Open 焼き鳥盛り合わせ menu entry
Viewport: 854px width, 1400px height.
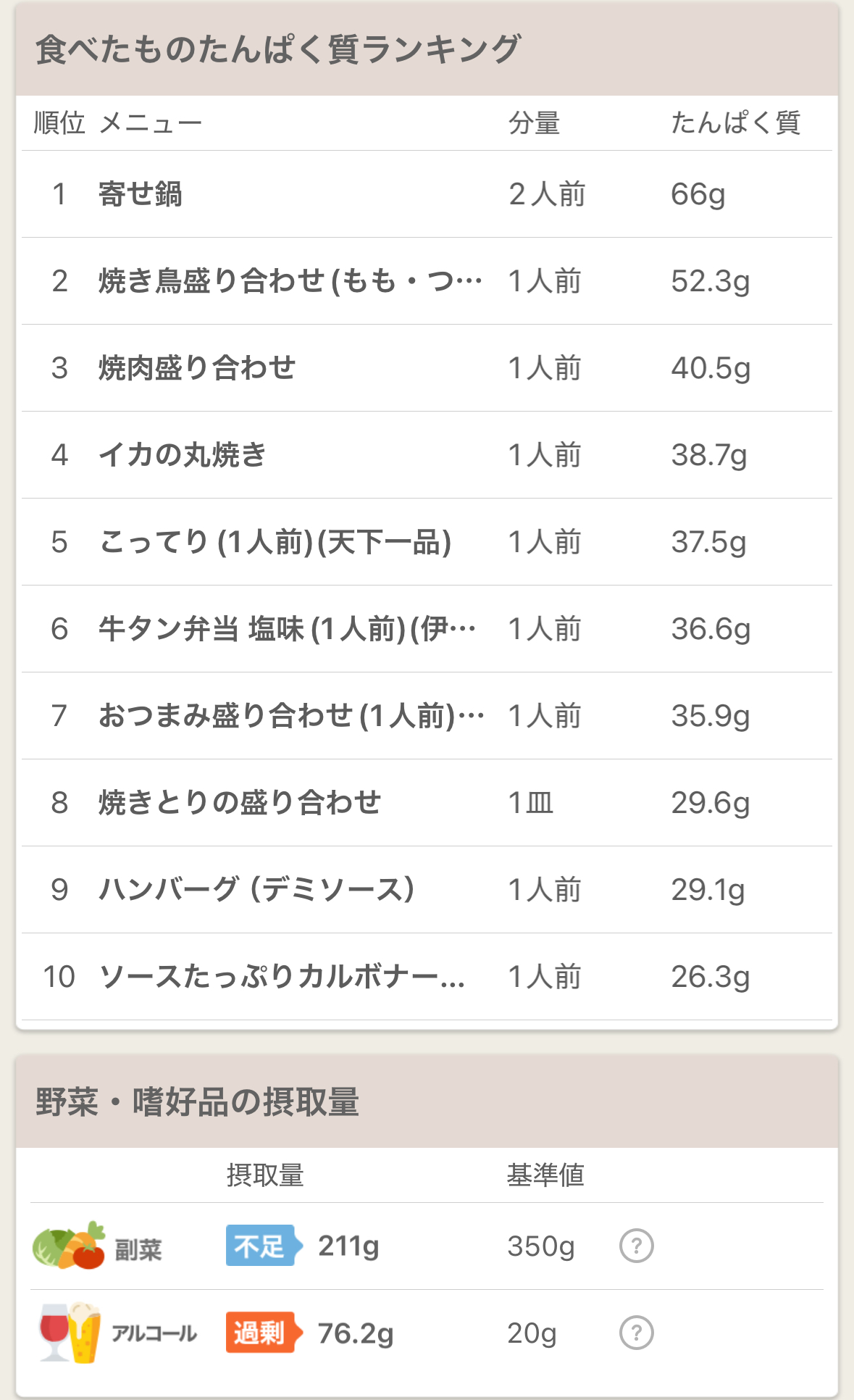pos(427,281)
